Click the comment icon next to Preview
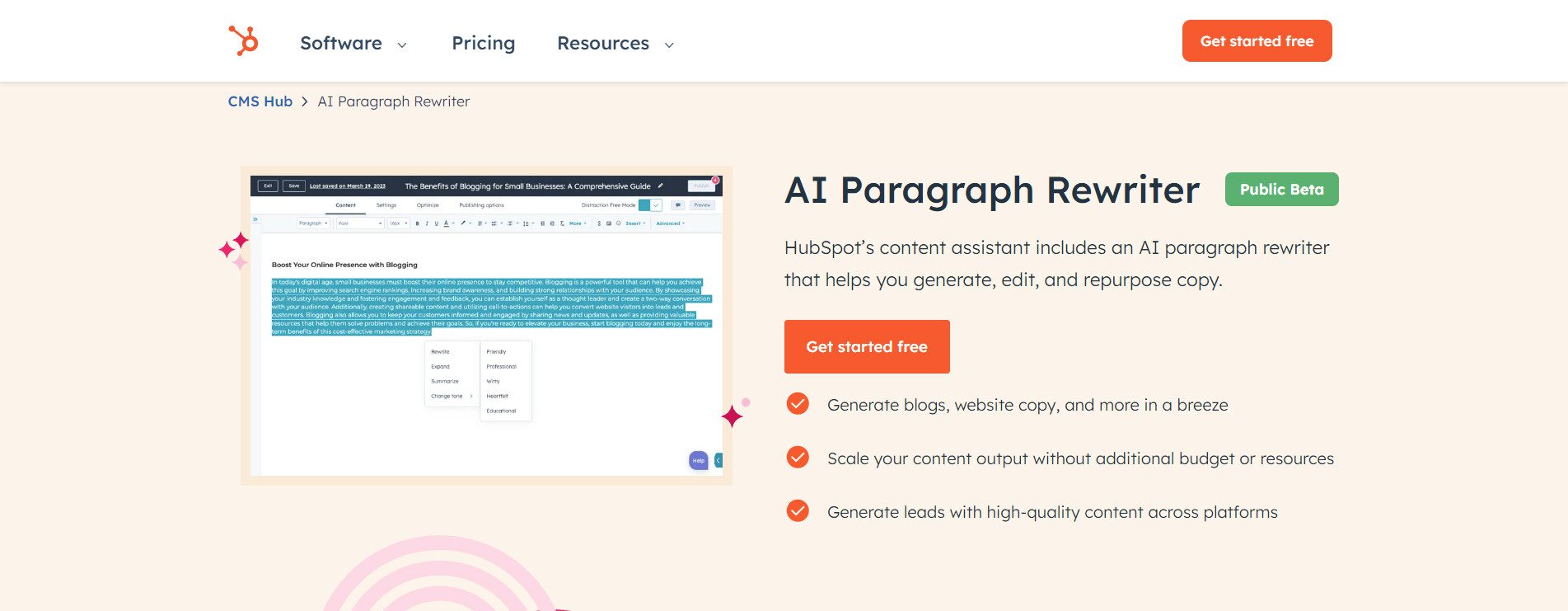 point(678,204)
